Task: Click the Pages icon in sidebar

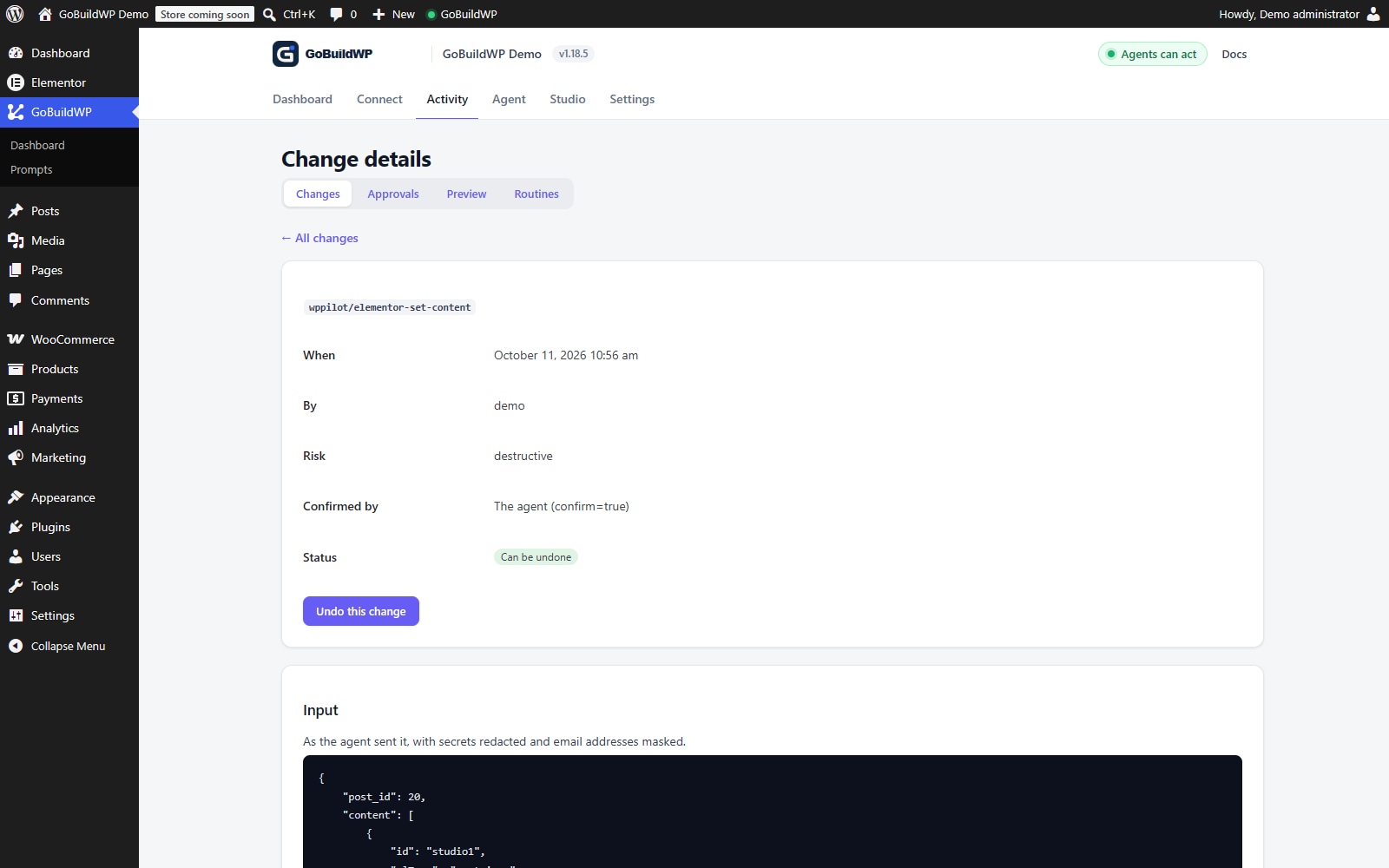Action: click(16, 270)
